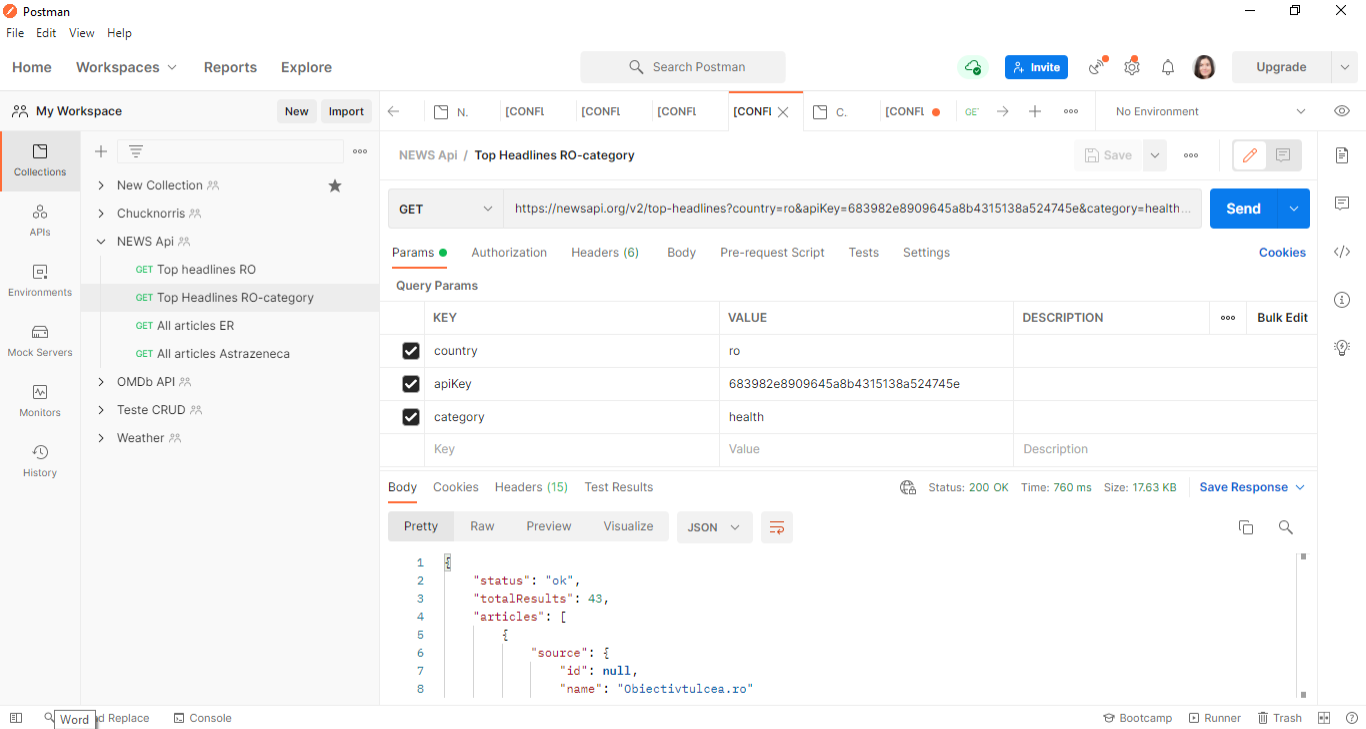1366x729 pixels.
Task: Open the code snippet icon
Action: 1342,252
